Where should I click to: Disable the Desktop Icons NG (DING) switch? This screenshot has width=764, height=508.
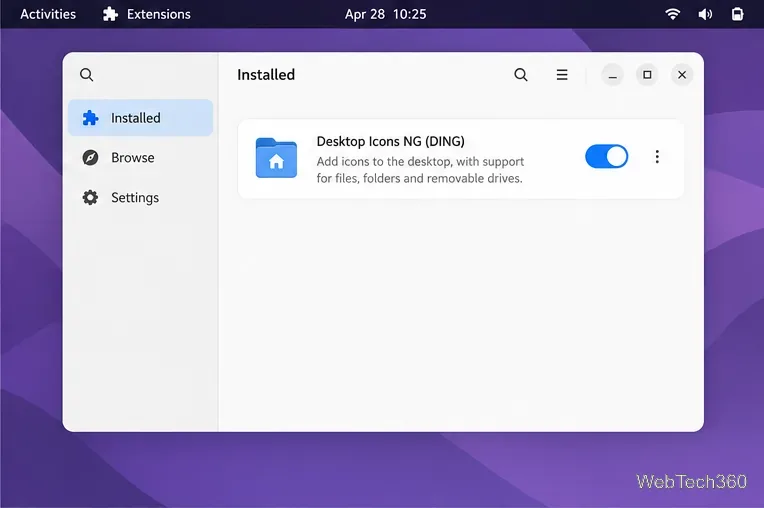pos(607,156)
